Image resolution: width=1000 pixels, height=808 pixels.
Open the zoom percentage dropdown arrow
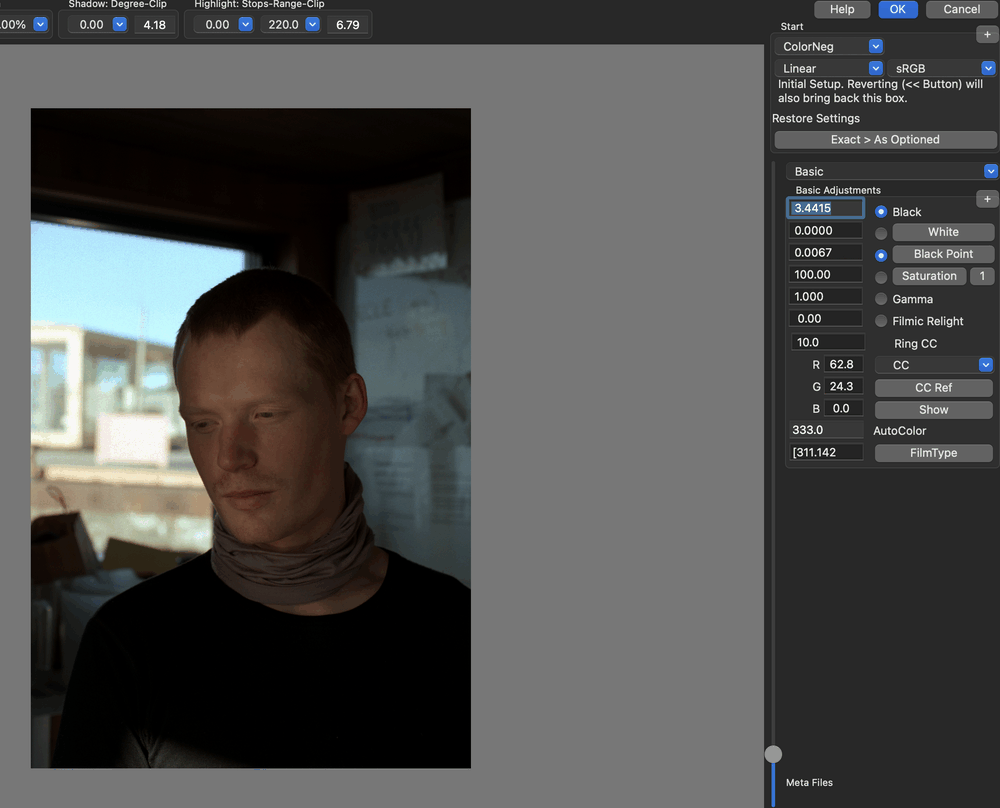click(x=40, y=24)
